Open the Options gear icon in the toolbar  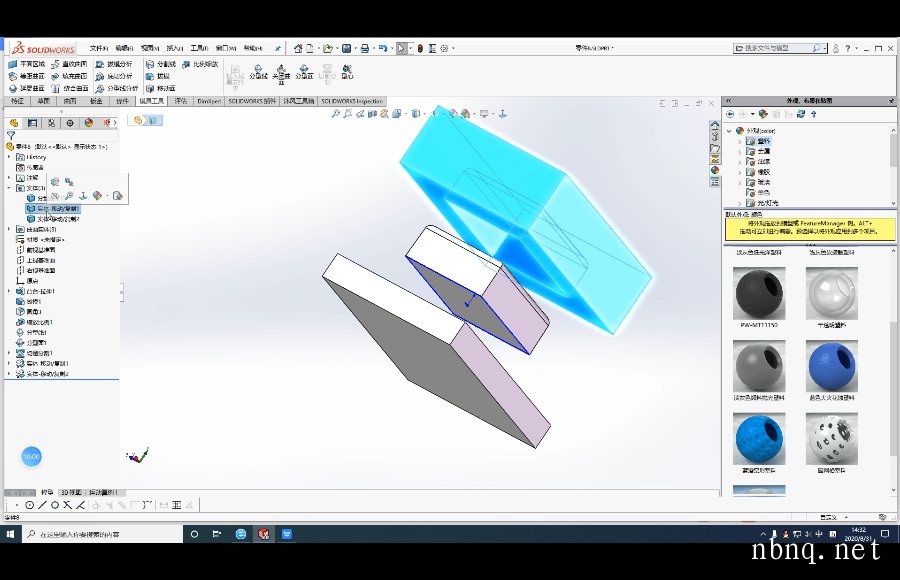444,49
